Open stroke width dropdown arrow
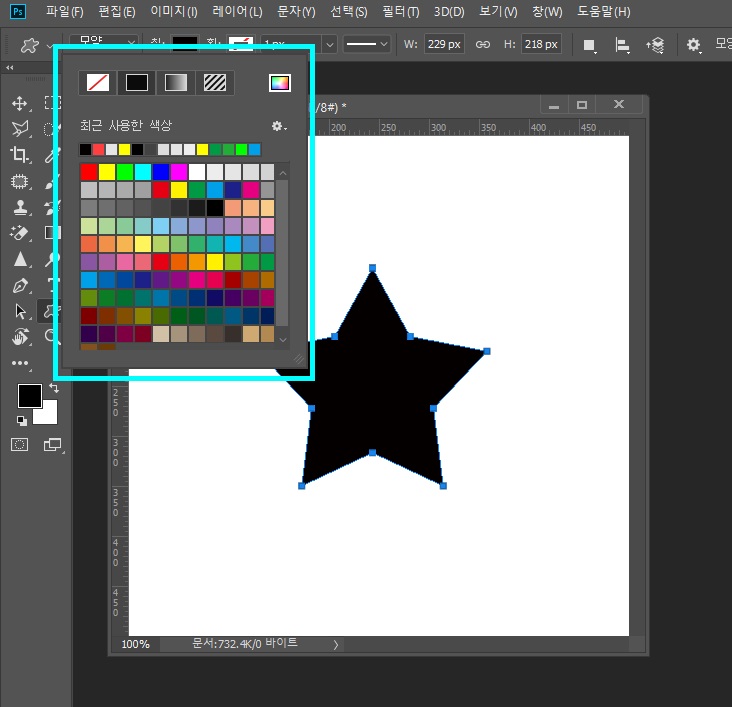The image size is (732, 707). coord(330,45)
